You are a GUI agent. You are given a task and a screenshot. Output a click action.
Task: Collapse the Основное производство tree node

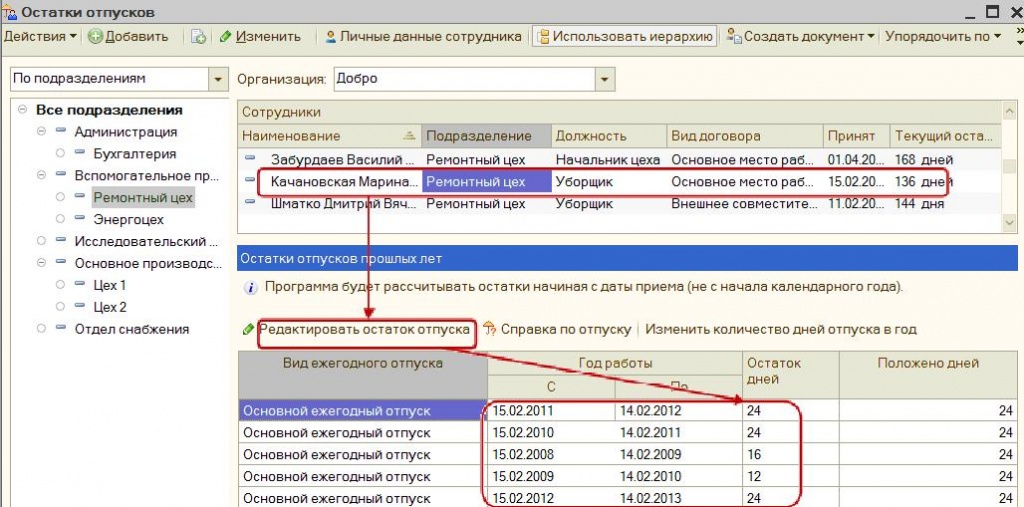[x=41, y=264]
